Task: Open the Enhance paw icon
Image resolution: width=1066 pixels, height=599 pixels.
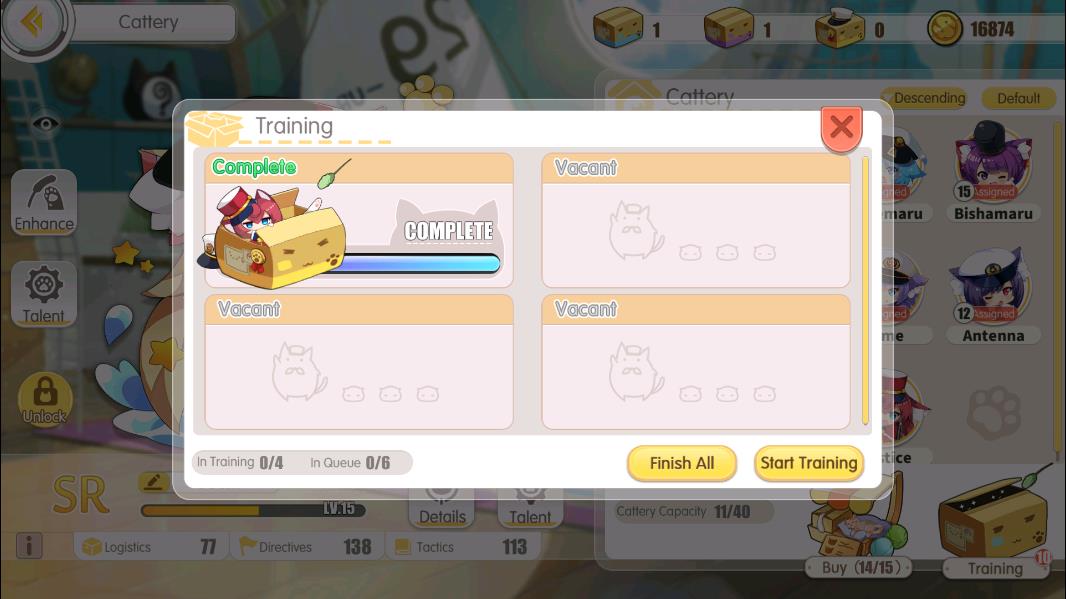Action: tap(44, 202)
